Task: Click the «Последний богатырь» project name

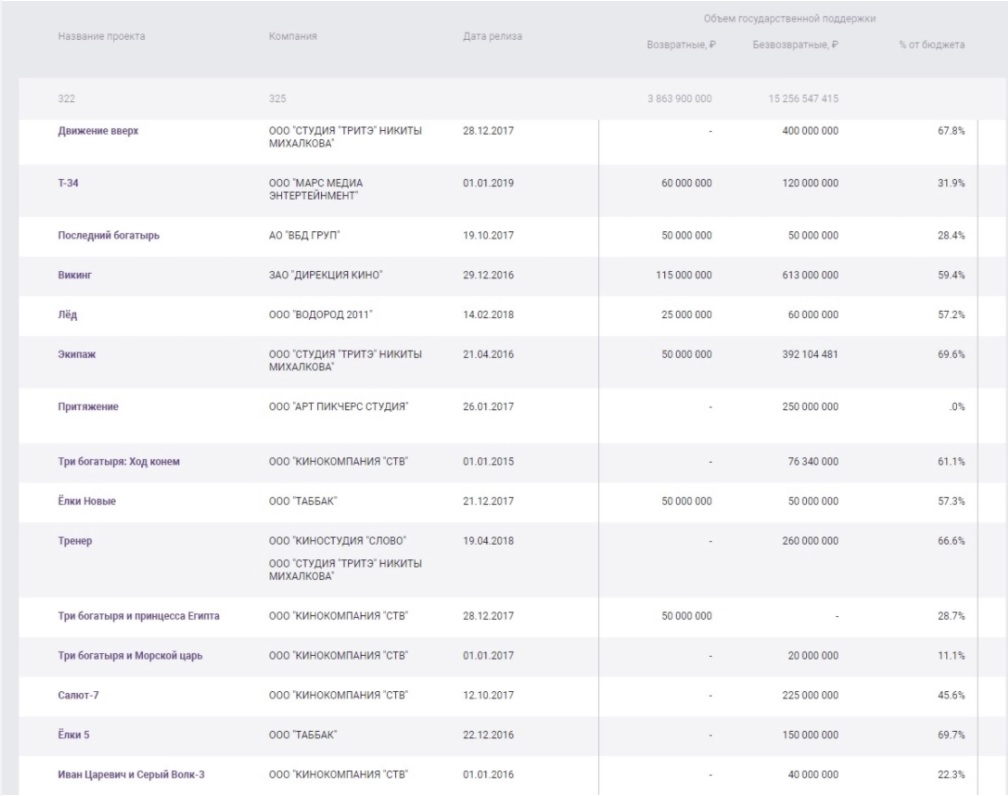Action: tap(109, 236)
